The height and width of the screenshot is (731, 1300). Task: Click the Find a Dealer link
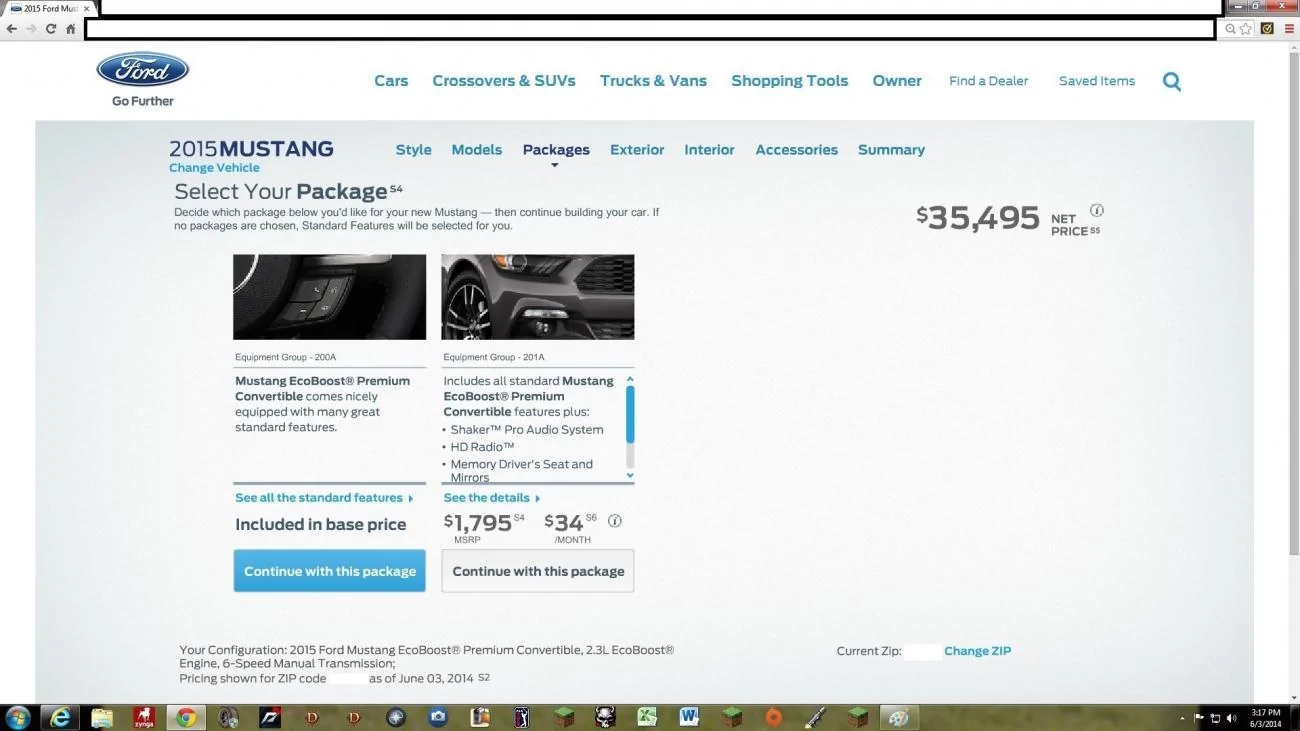point(988,81)
